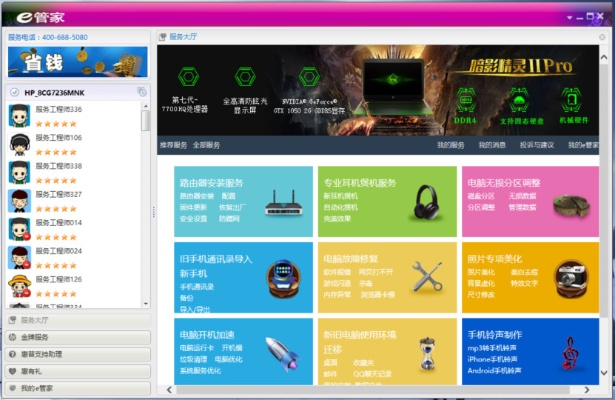
Task: Select the avatar of 服务工程师327
Action: pos(19,201)
